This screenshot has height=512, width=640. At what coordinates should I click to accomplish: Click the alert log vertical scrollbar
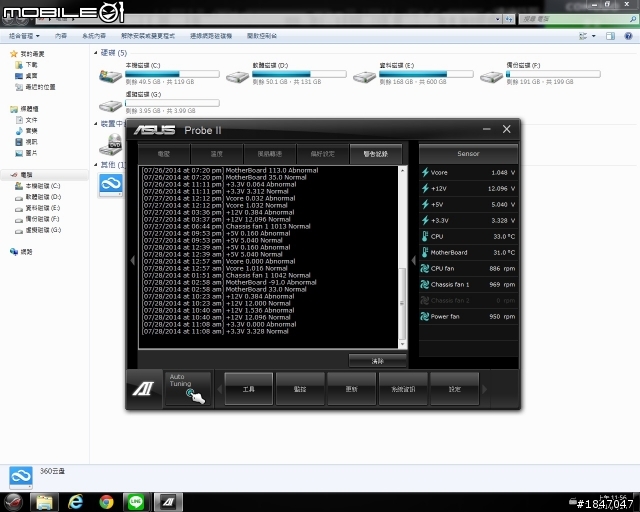[402, 303]
